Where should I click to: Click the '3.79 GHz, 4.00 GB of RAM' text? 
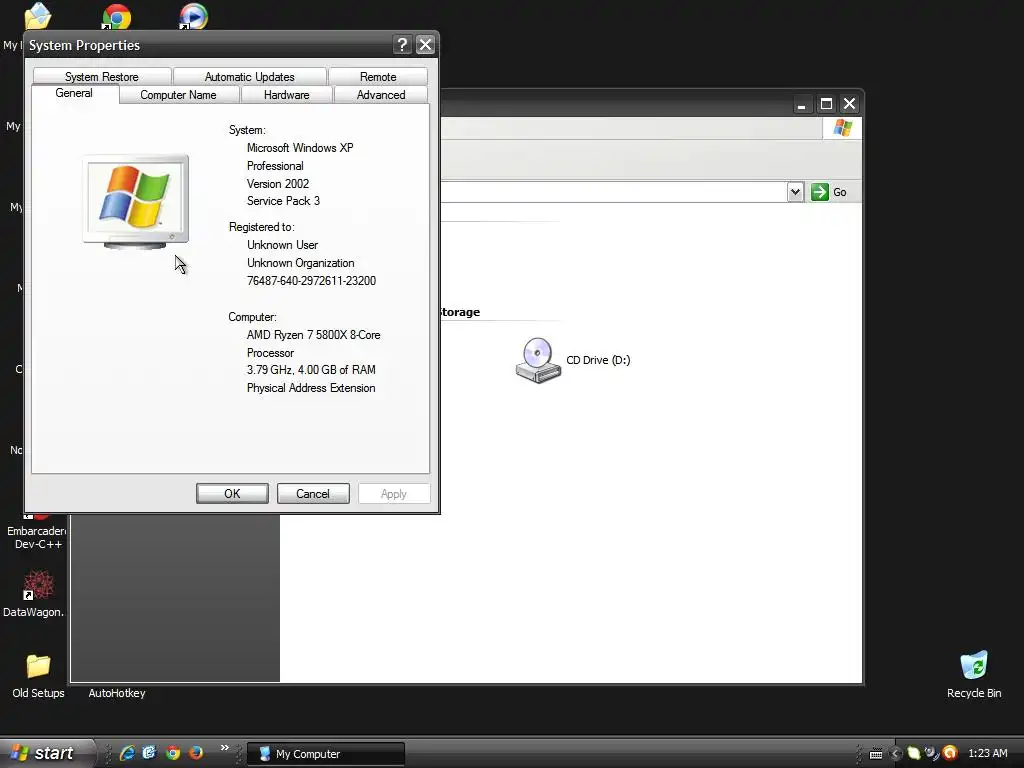point(311,370)
